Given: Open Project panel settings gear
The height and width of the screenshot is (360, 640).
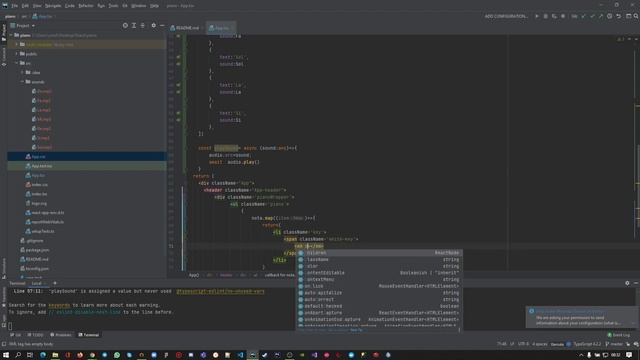Looking at the screenshot, I should [153, 25].
